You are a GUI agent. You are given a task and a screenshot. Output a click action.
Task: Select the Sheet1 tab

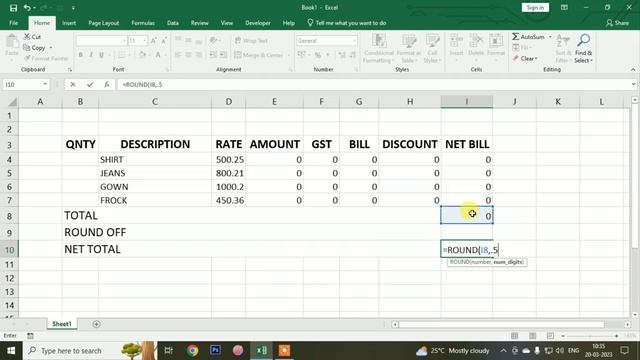[62, 324]
